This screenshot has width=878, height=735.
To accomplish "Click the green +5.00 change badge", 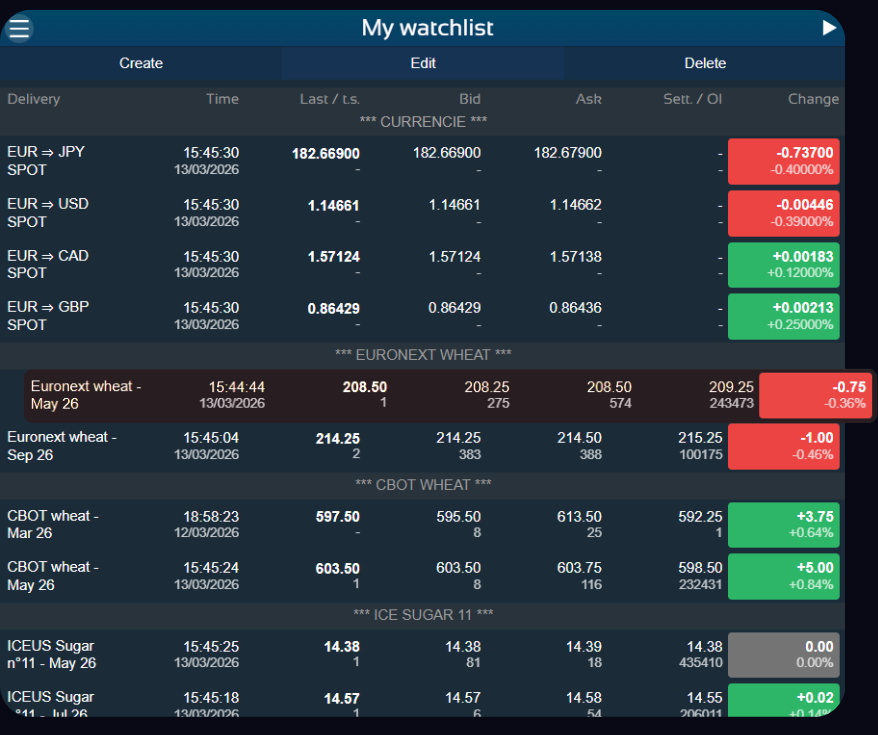I will (x=783, y=576).
